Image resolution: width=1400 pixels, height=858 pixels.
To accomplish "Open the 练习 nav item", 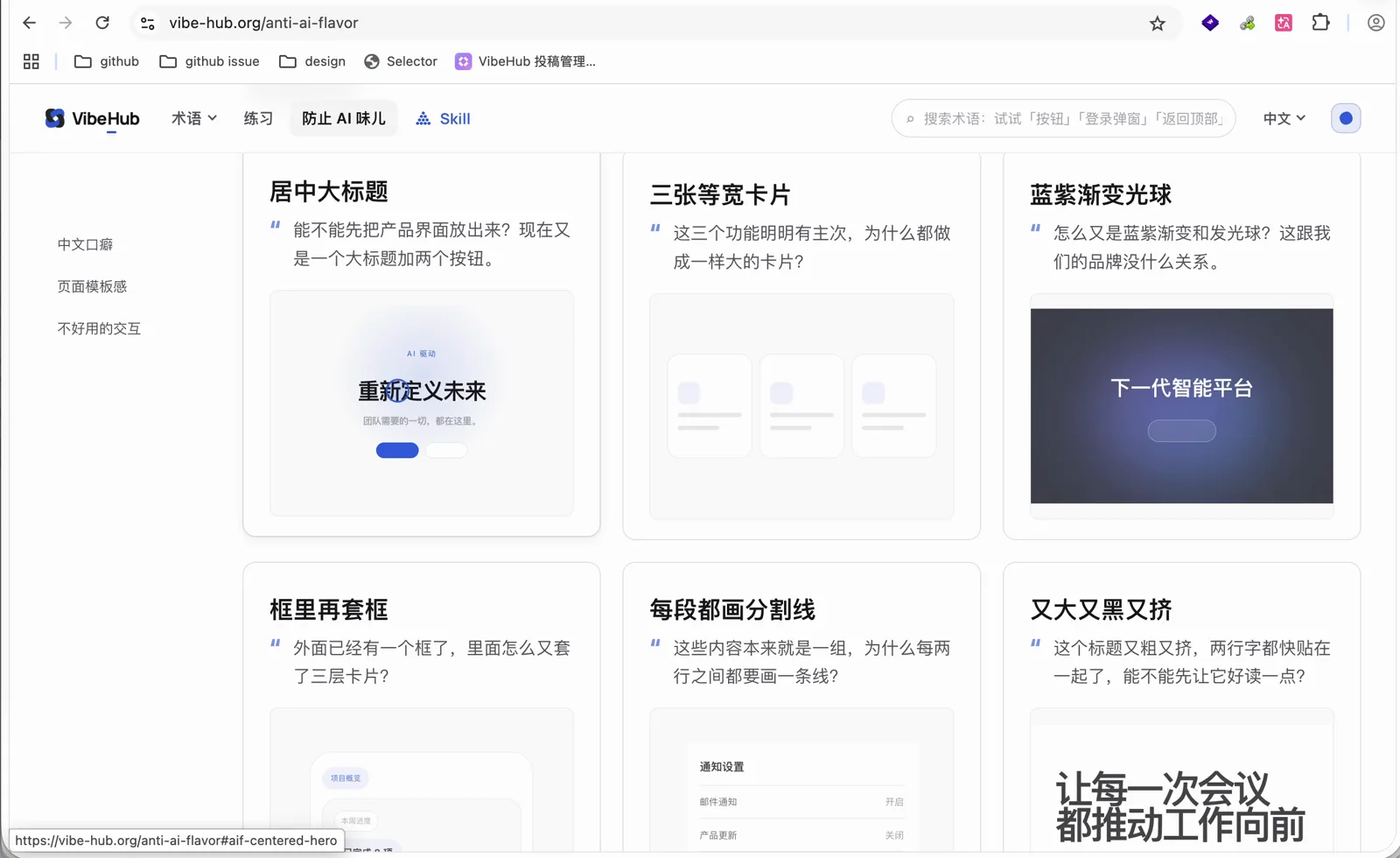I will tap(258, 118).
